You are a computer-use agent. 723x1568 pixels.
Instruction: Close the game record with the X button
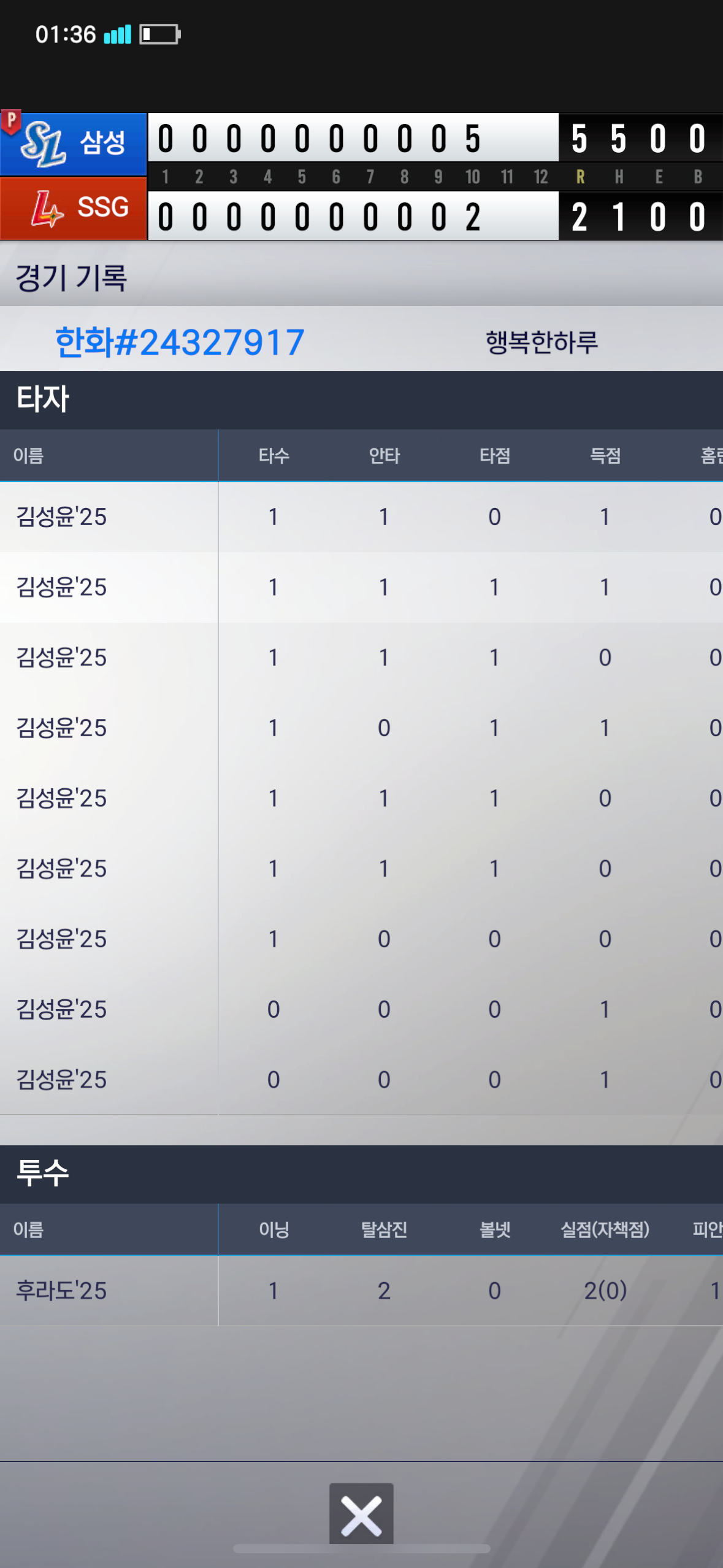coord(361,1515)
